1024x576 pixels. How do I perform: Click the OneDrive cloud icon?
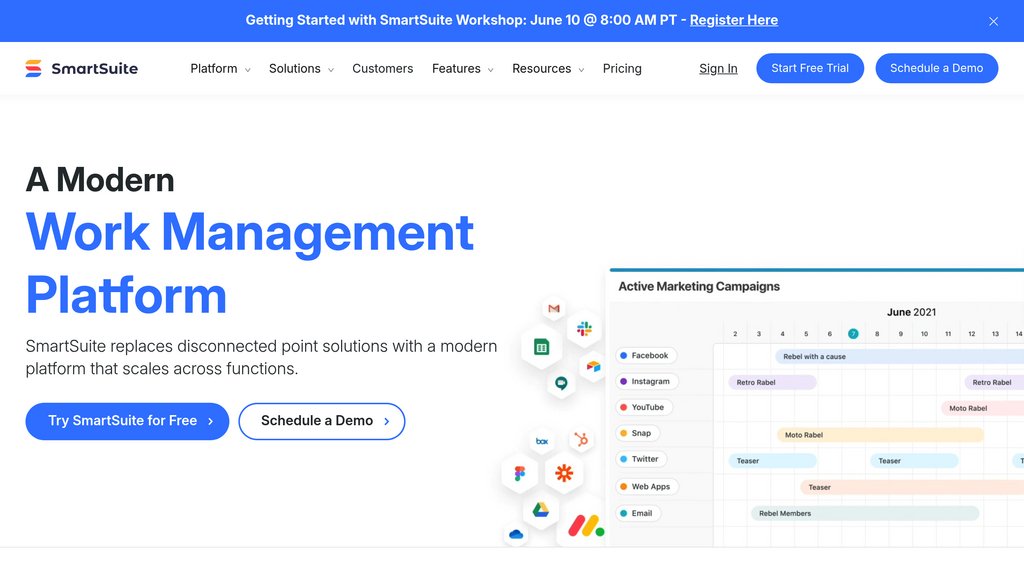point(516,534)
